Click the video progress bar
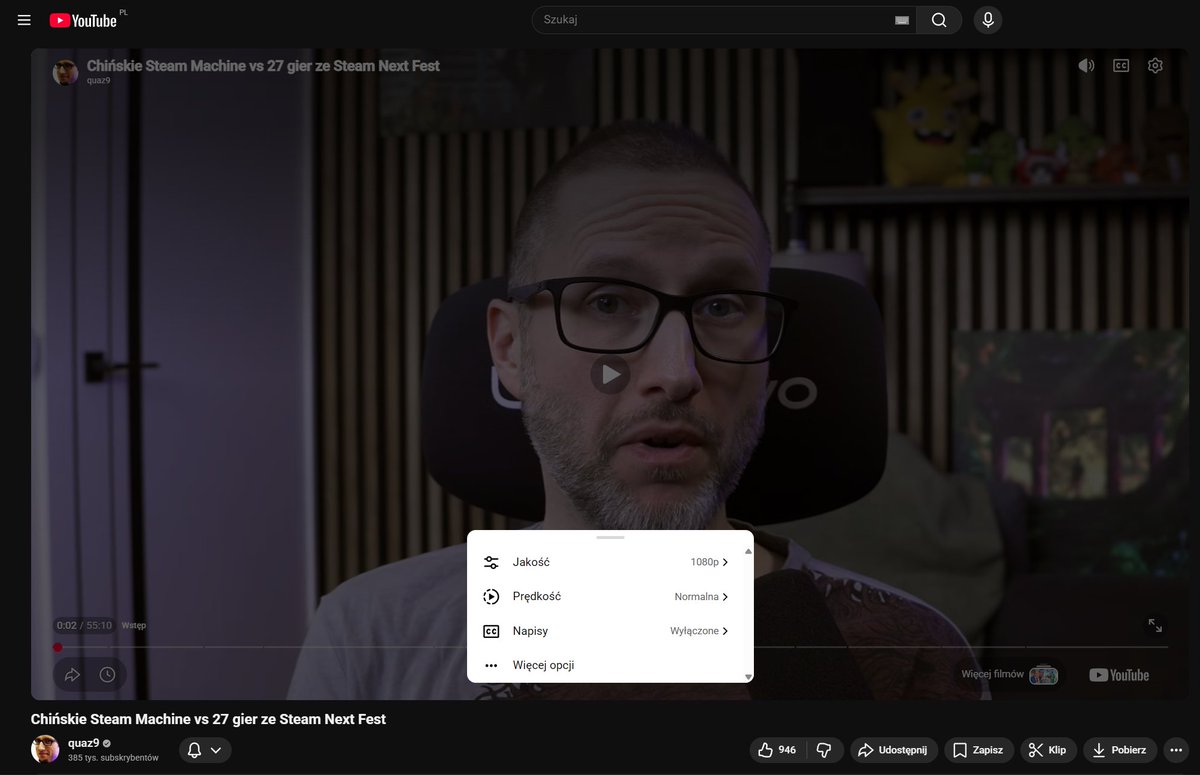The width and height of the screenshot is (1200, 775). coord(610,647)
